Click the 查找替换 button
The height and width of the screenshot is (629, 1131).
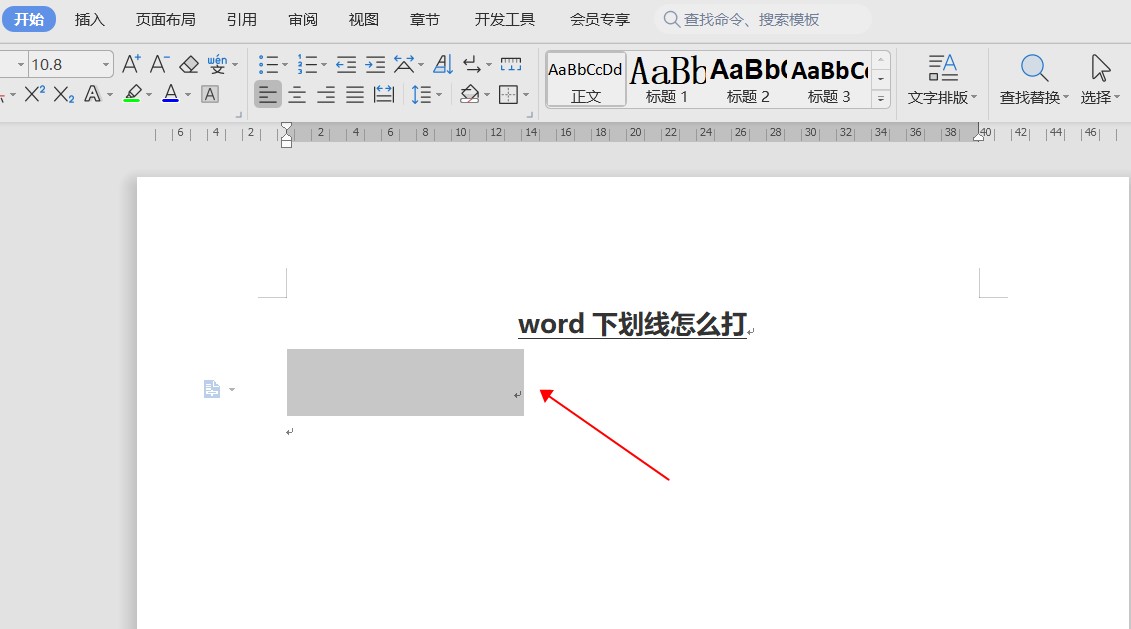pos(1034,79)
